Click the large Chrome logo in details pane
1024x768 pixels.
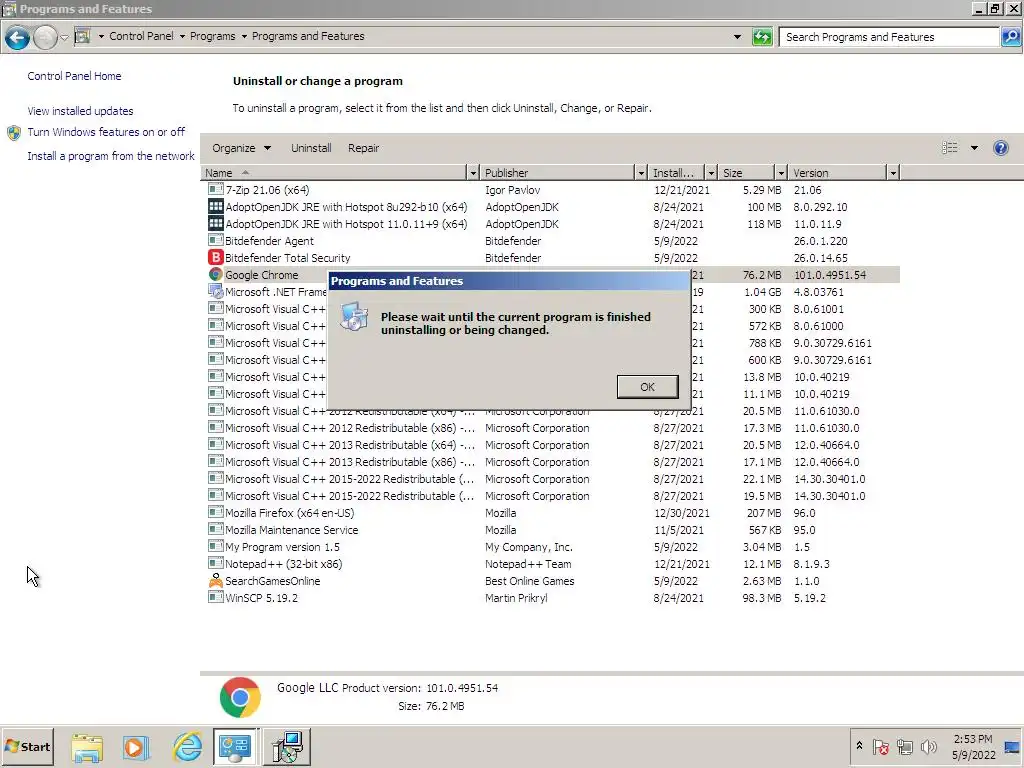click(x=240, y=697)
